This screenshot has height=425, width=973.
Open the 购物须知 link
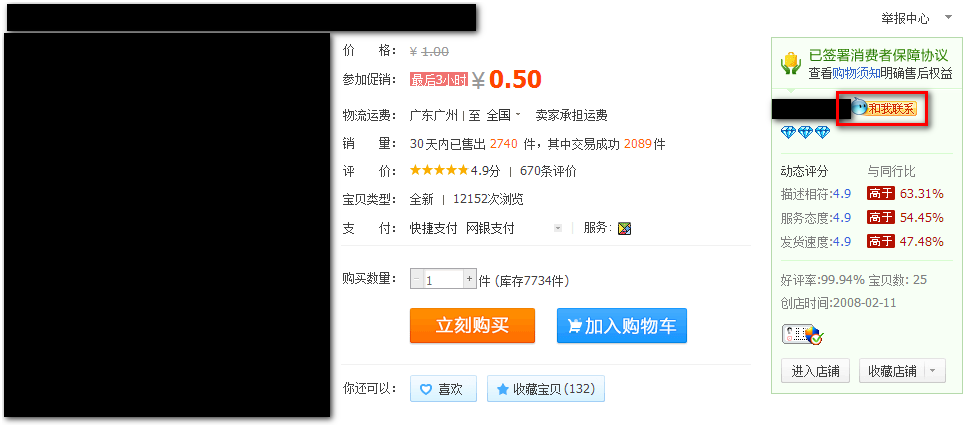(x=856, y=73)
